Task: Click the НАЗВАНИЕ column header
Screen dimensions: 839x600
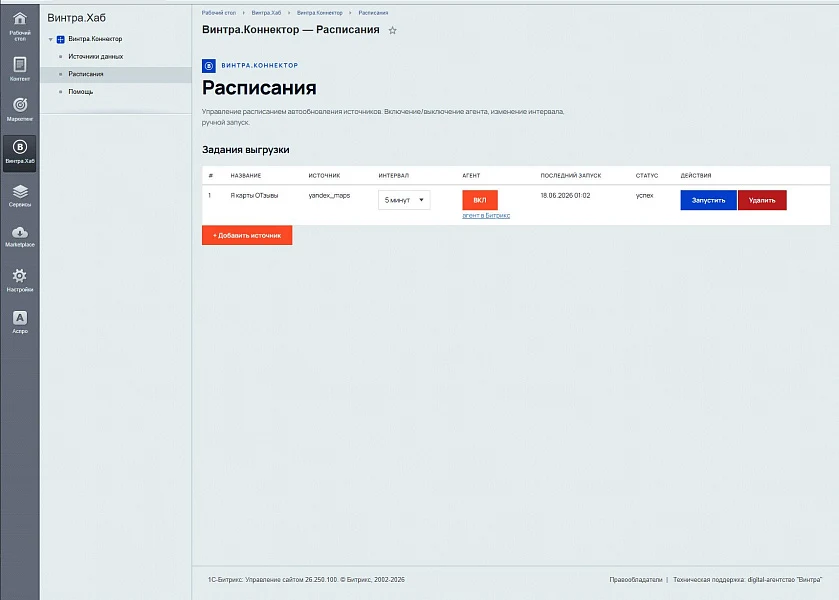Action: coord(246,176)
